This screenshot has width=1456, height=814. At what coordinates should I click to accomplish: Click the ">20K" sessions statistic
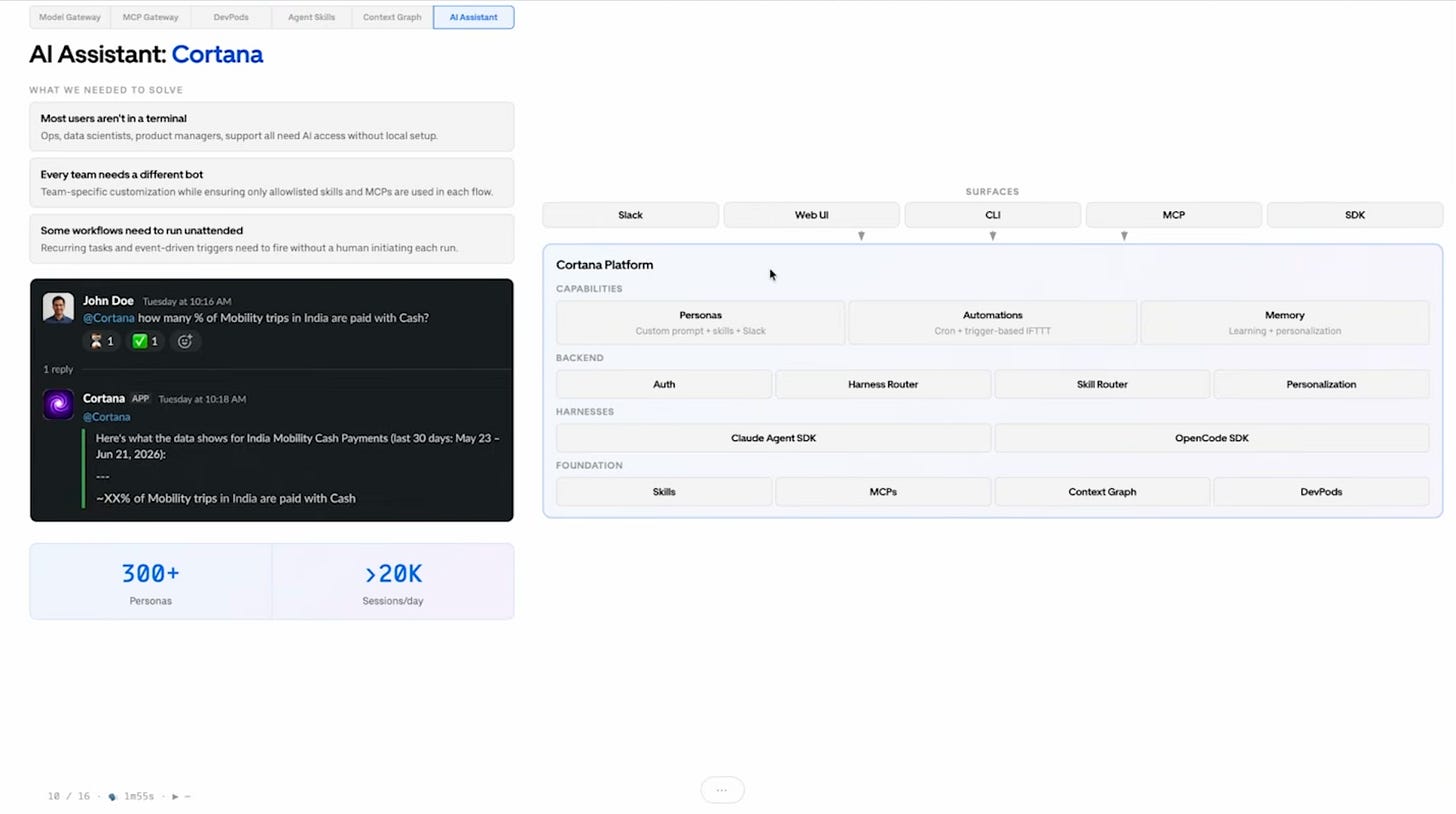(x=393, y=574)
